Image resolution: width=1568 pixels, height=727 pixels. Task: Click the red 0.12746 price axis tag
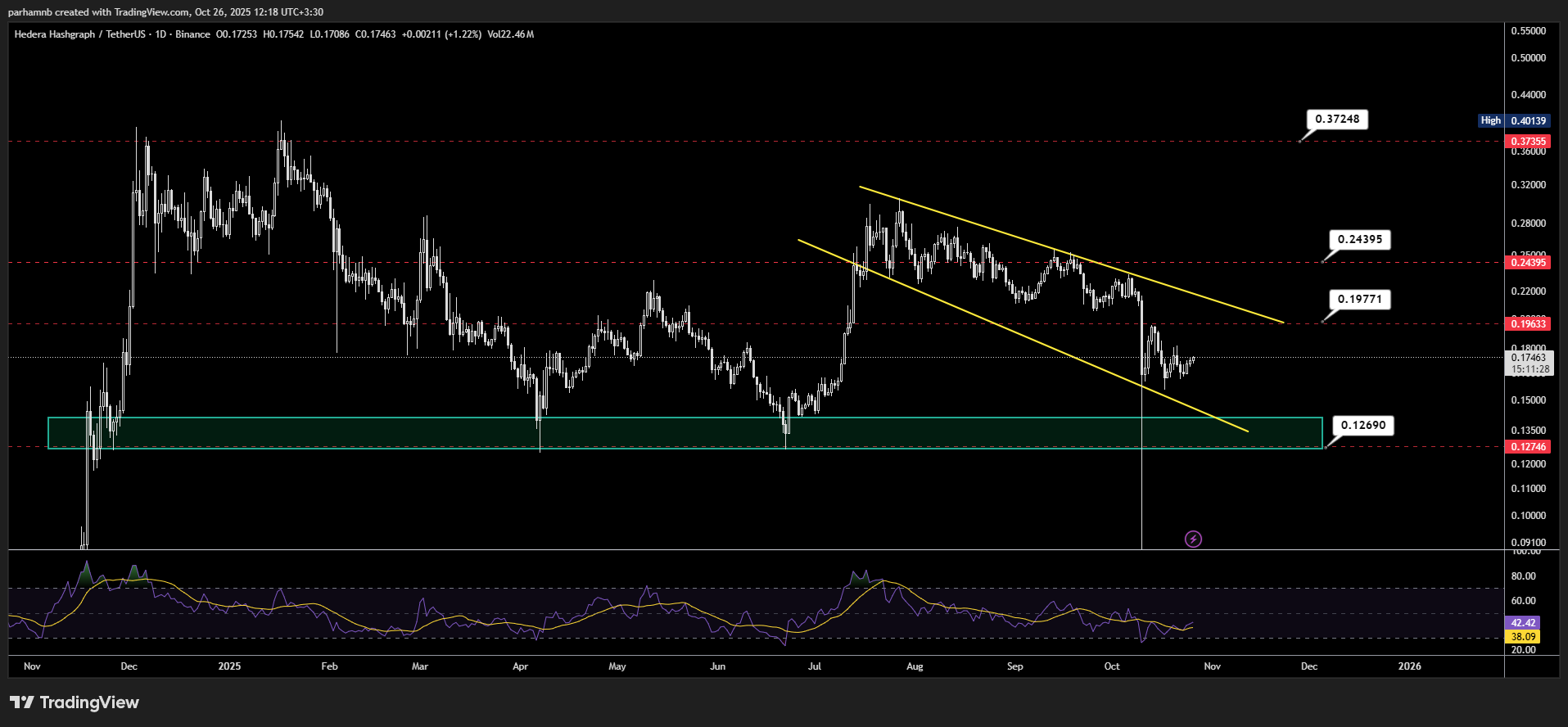coord(1528,447)
